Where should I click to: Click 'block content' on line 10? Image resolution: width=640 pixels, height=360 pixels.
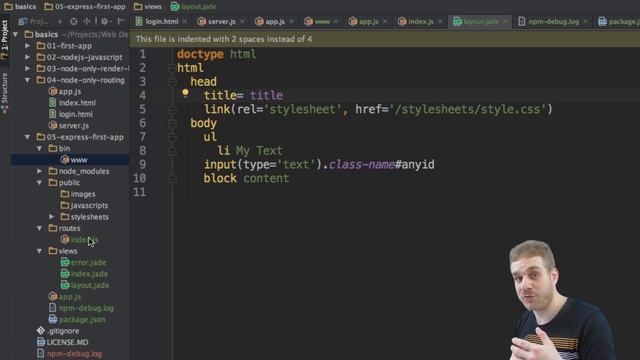pos(246,178)
